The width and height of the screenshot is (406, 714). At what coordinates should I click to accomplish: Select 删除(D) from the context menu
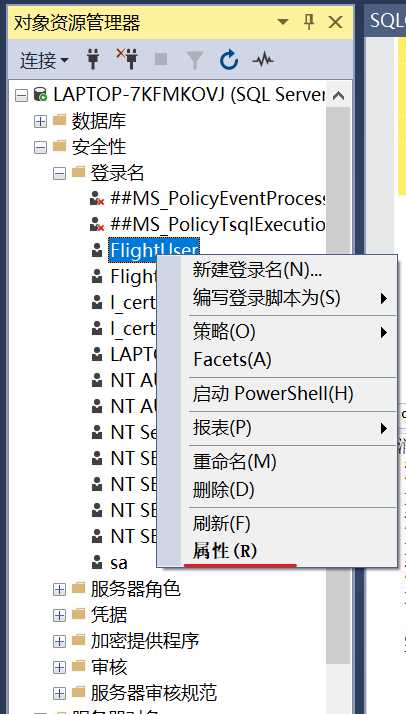[223, 490]
